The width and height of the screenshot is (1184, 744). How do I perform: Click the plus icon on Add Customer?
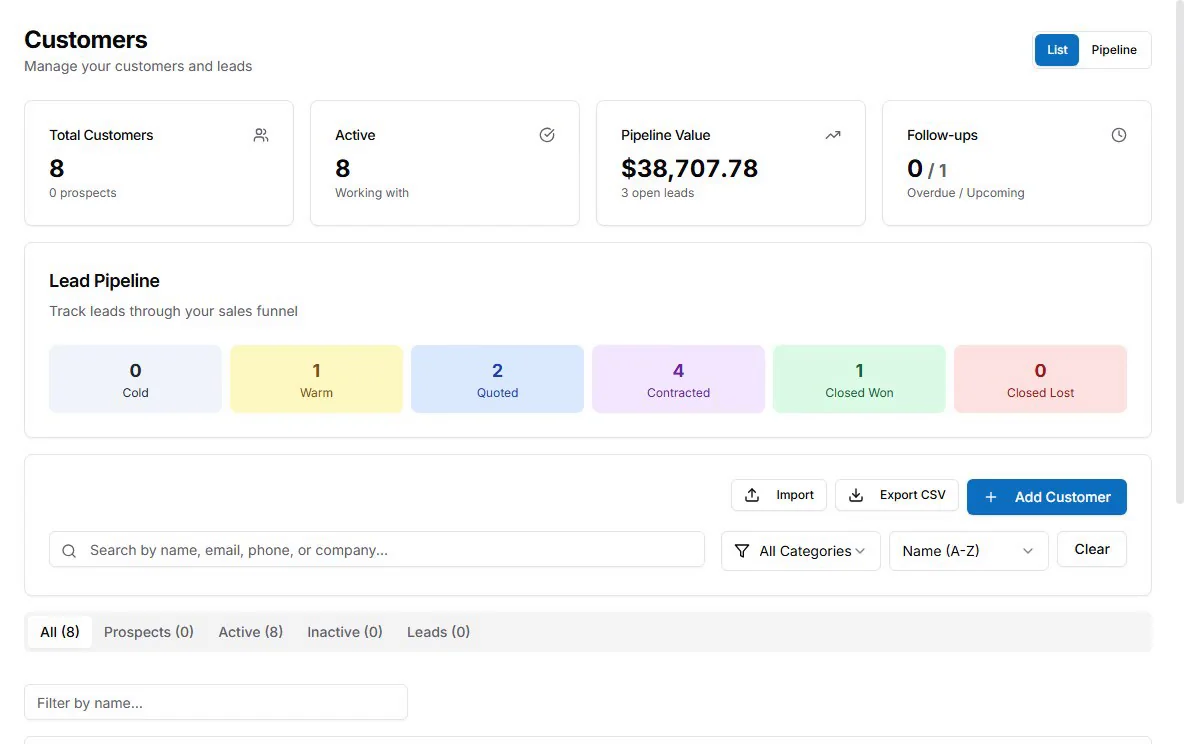[x=991, y=497]
